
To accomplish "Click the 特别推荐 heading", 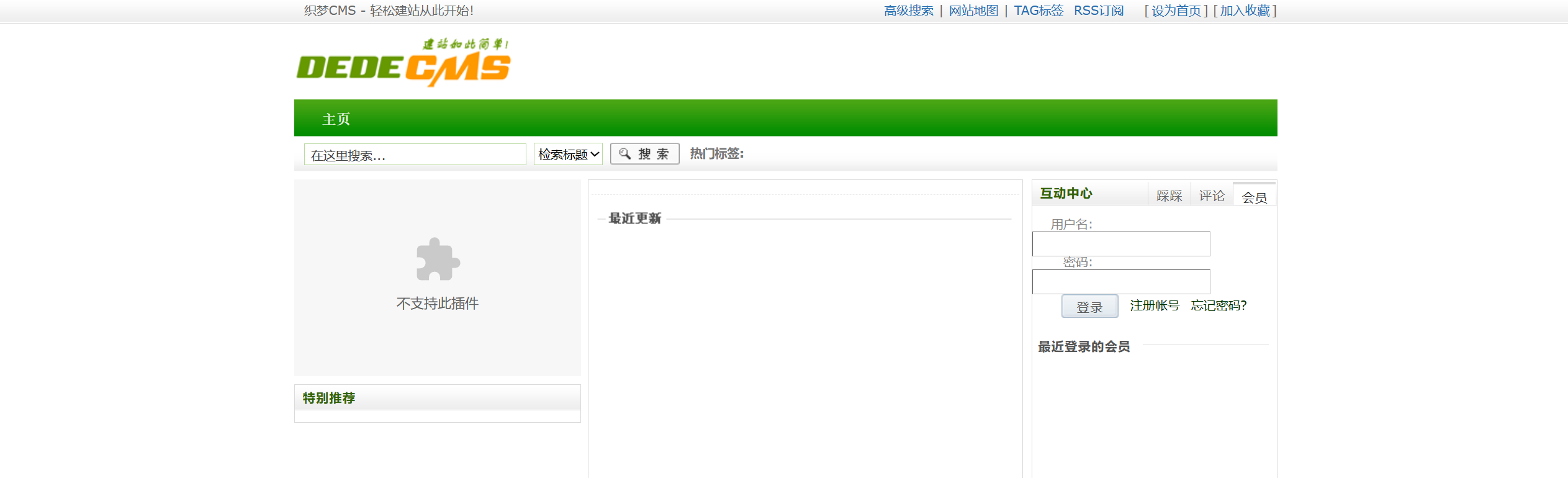I will click(x=329, y=398).
